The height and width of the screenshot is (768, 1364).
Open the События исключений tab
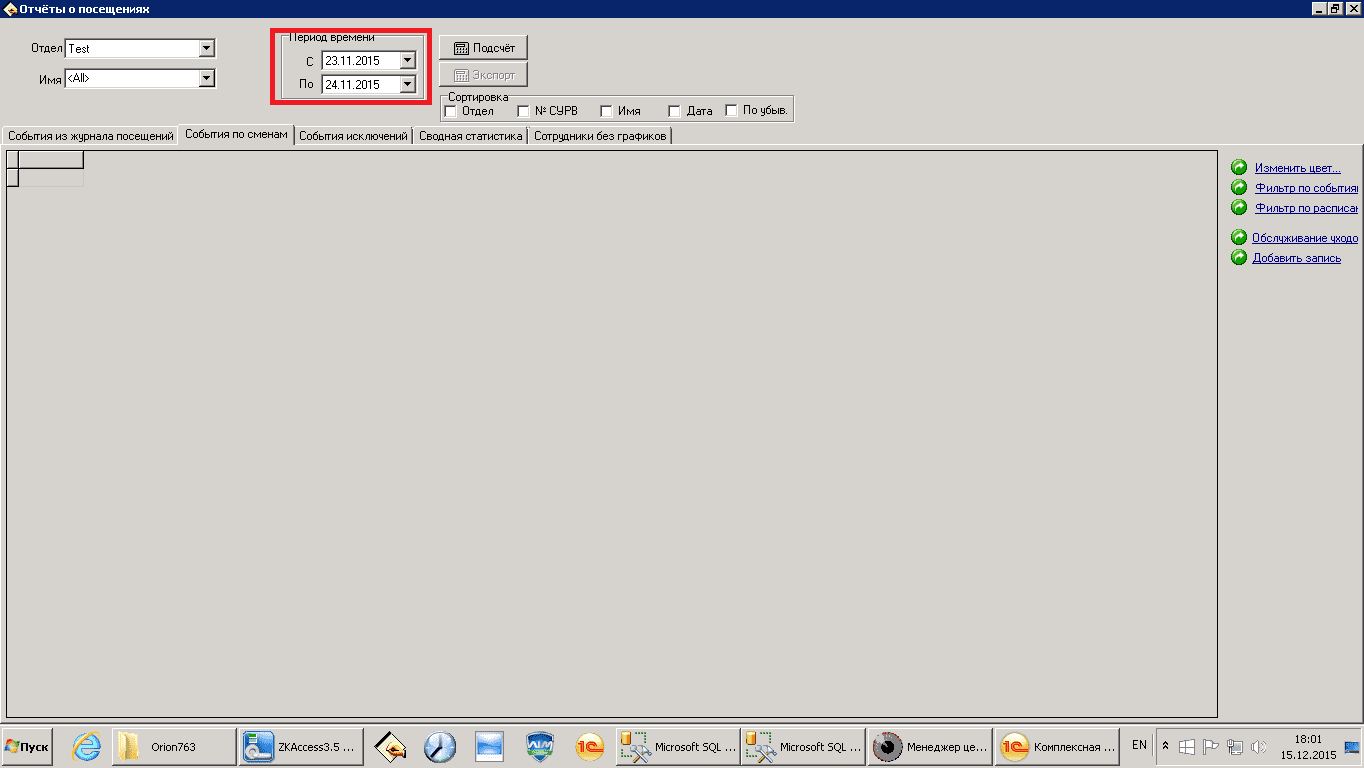pyautogui.click(x=353, y=136)
